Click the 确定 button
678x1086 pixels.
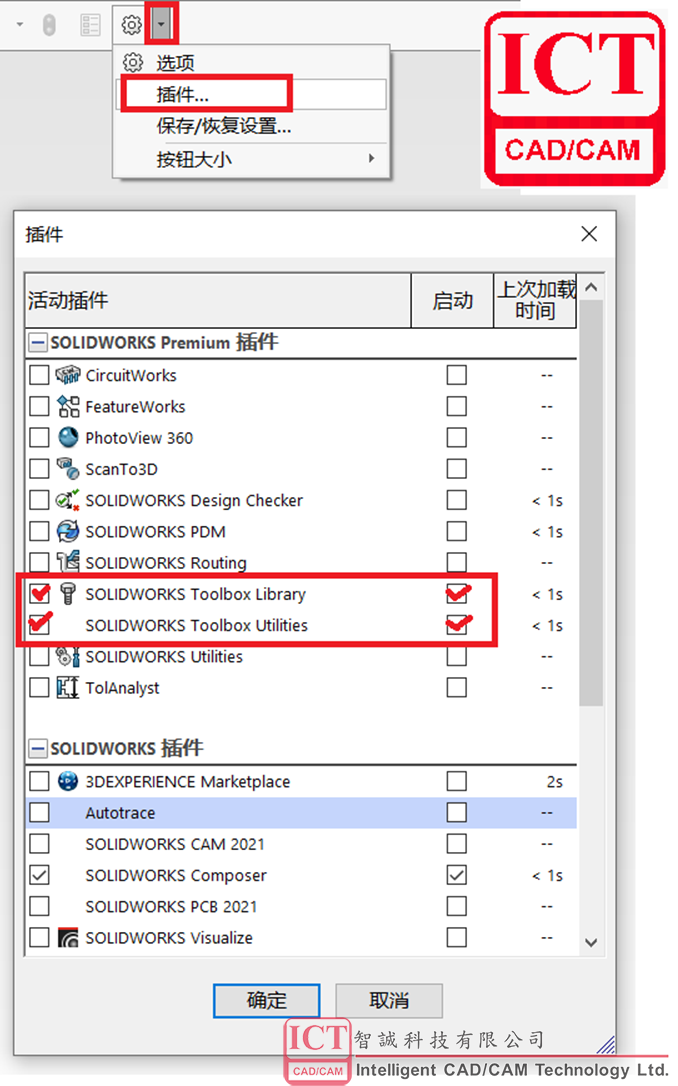tap(266, 1000)
